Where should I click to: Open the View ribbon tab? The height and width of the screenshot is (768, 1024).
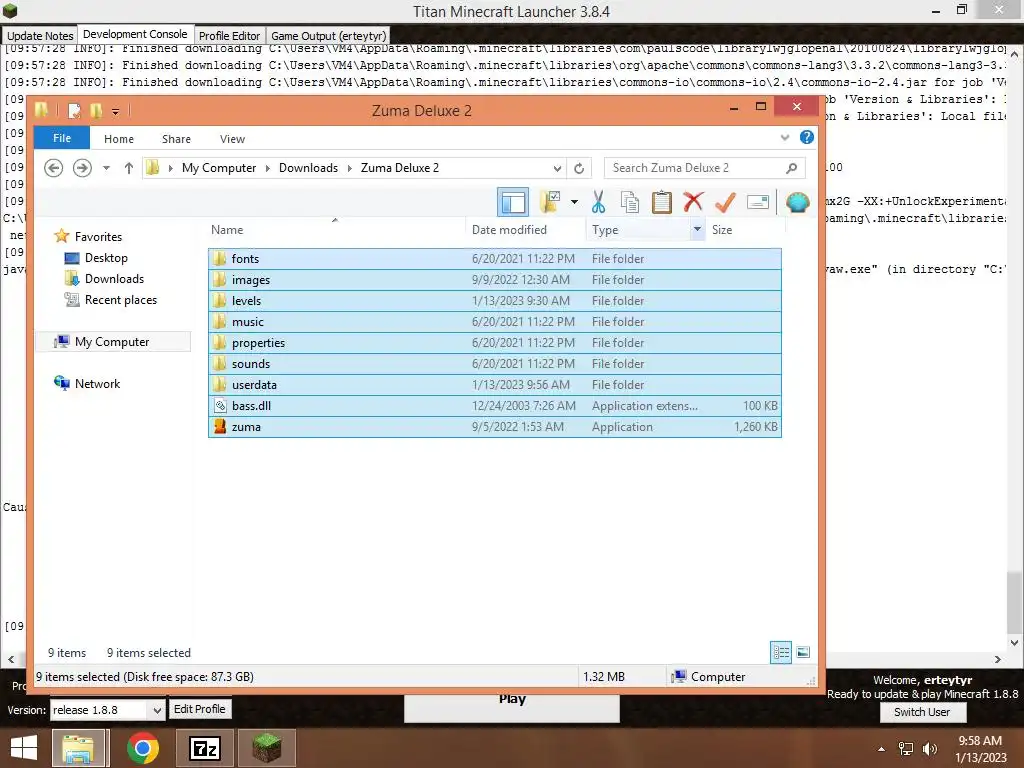pos(232,138)
